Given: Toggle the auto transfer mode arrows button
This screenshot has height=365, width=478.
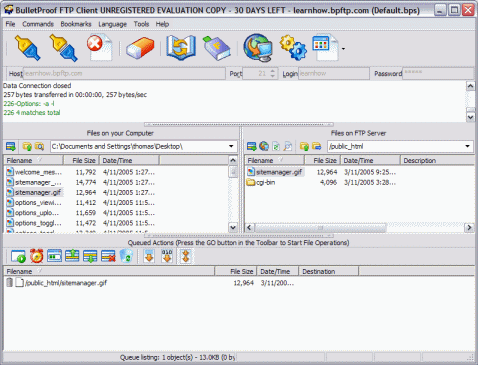Looking at the screenshot, I should 186,256.
